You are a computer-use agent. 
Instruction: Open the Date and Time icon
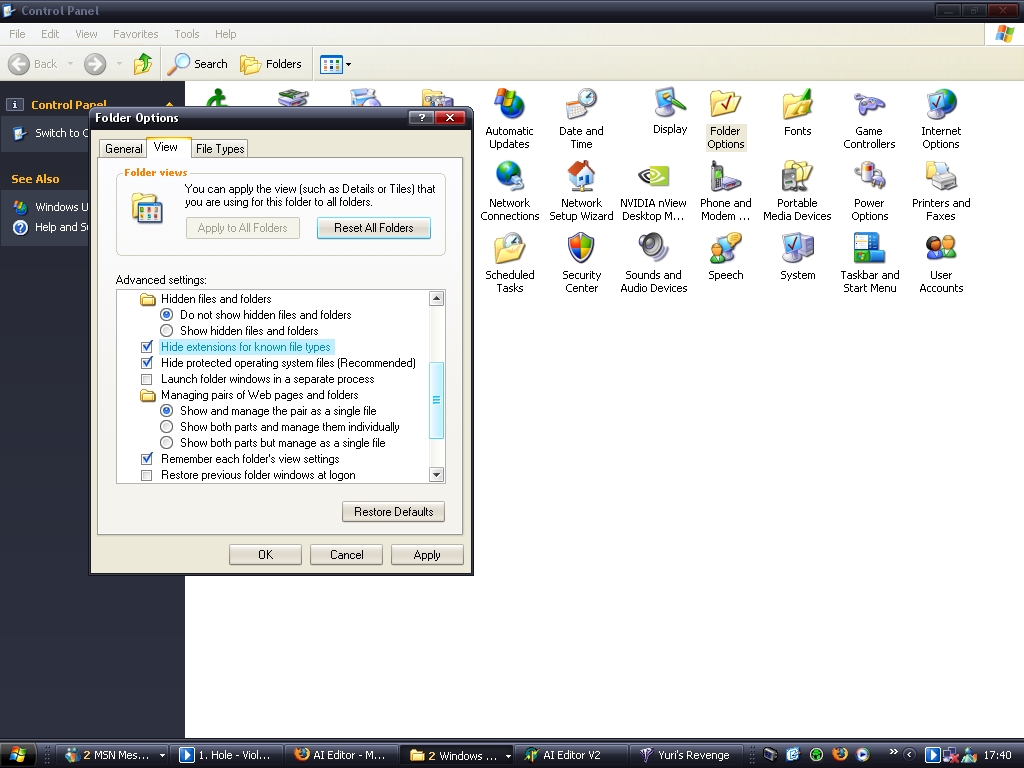pos(581,106)
